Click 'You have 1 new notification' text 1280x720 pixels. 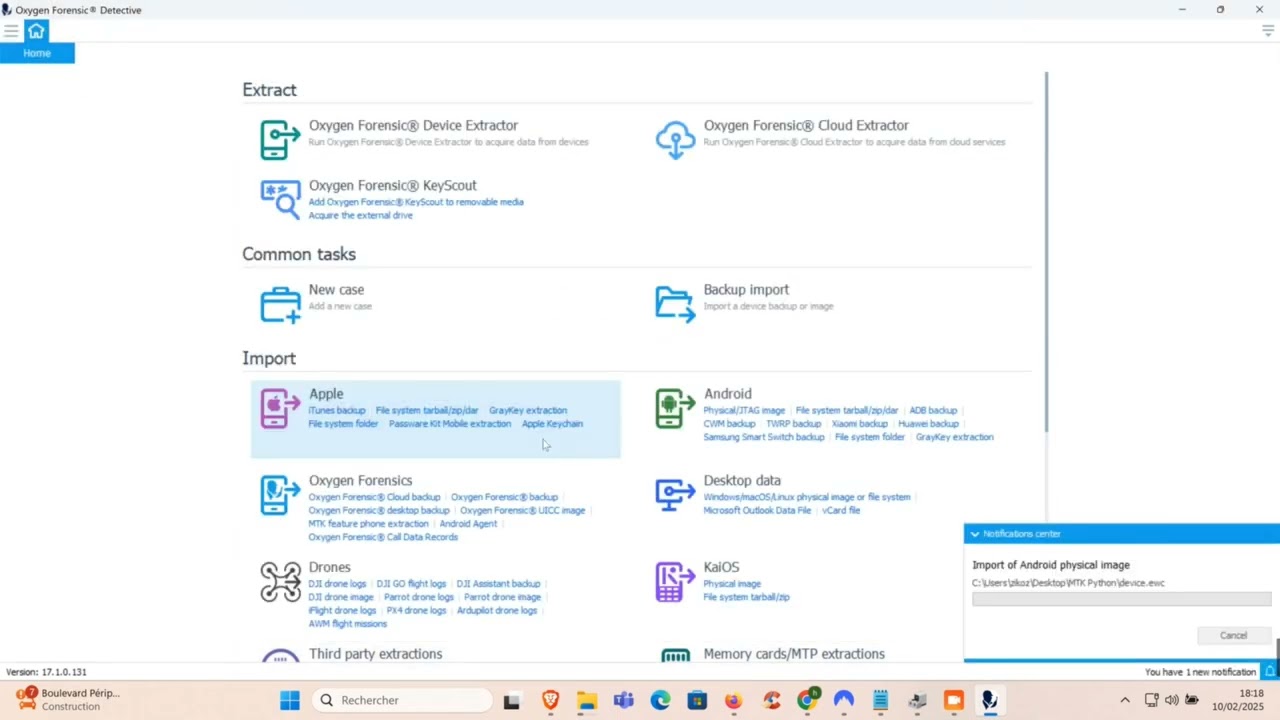click(1200, 672)
